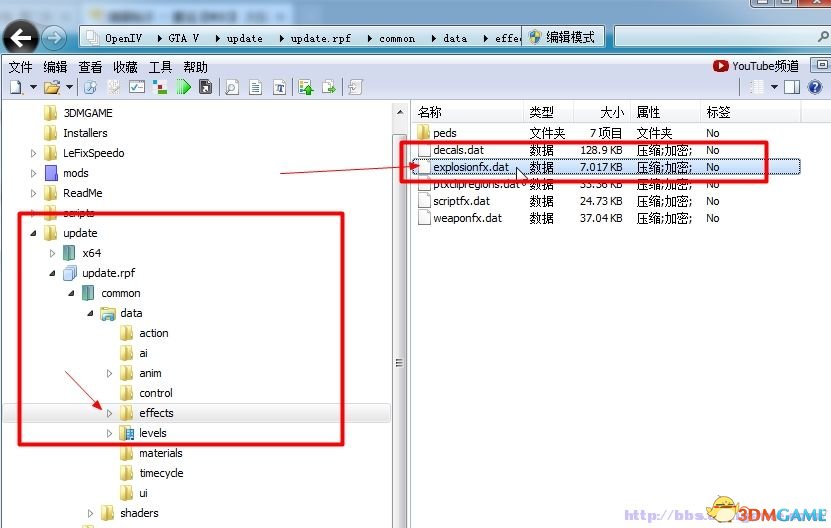Screen dimensions: 831x528
Task: Select the timecycle folder
Action: (x=161, y=473)
